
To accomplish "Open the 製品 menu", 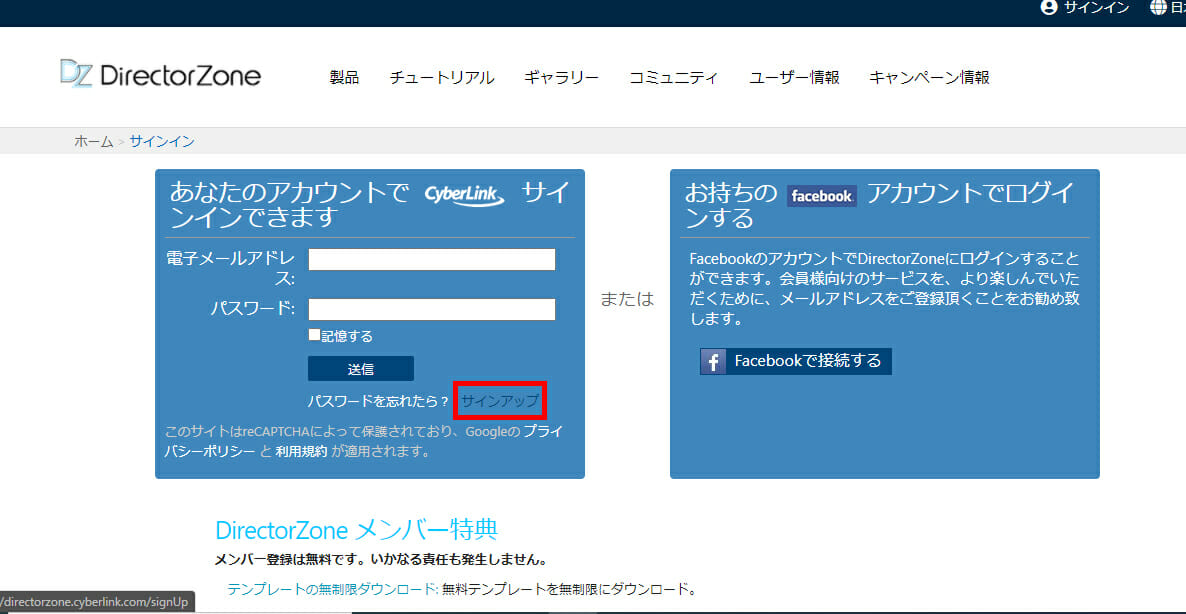I will pos(344,77).
